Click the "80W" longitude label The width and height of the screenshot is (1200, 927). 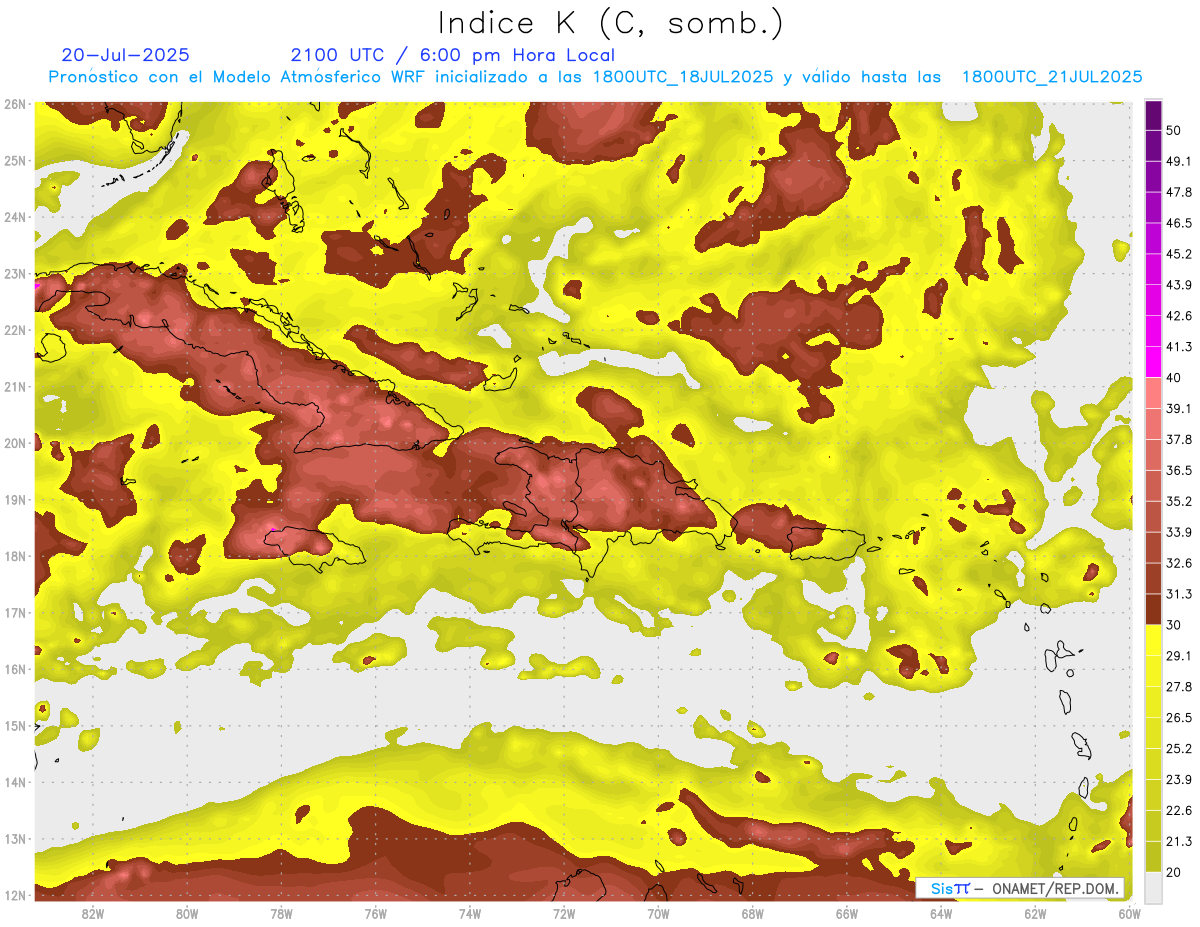point(187,912)
